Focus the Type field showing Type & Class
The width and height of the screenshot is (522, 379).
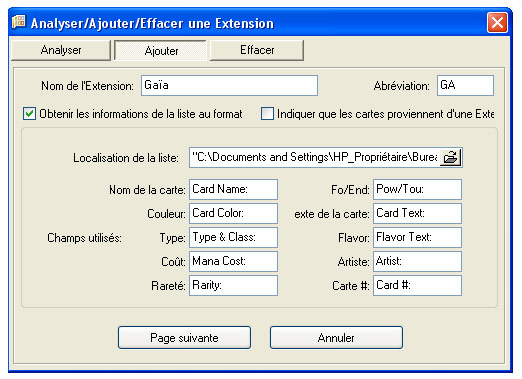tap(233, 237)
